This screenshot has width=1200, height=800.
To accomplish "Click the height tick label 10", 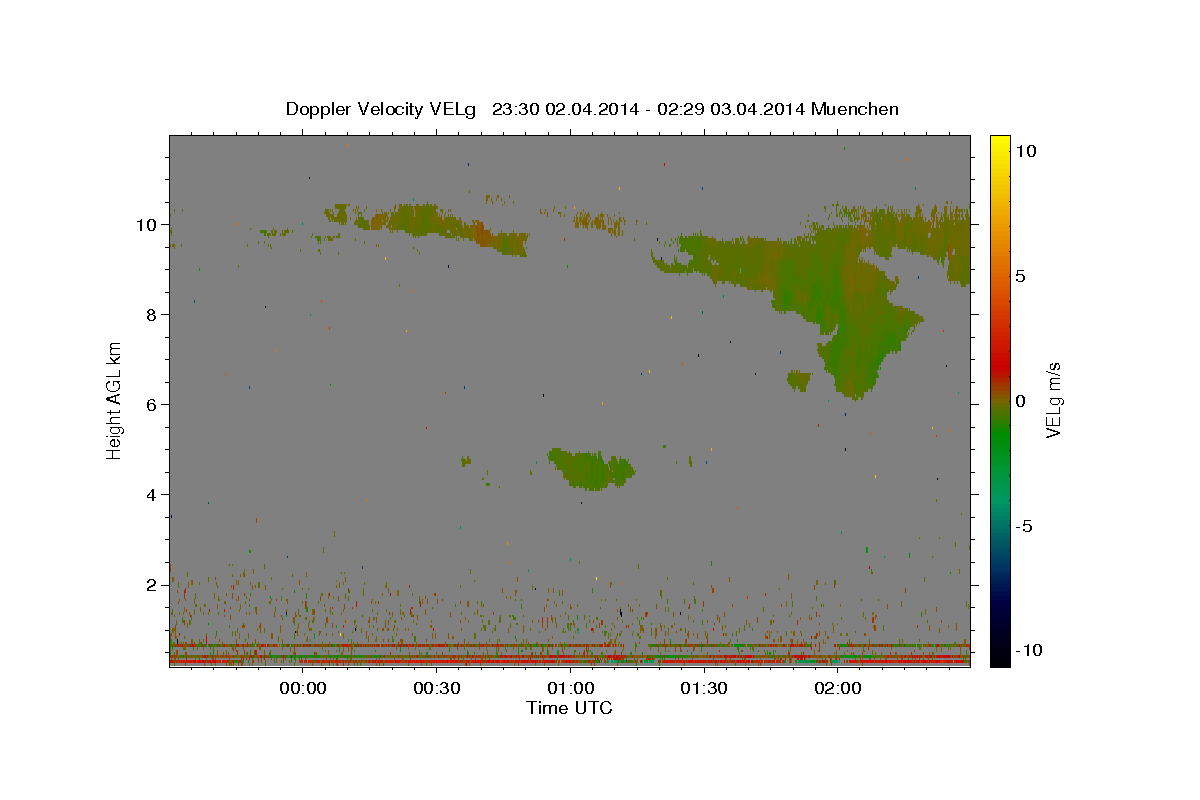I will [147, 225].
